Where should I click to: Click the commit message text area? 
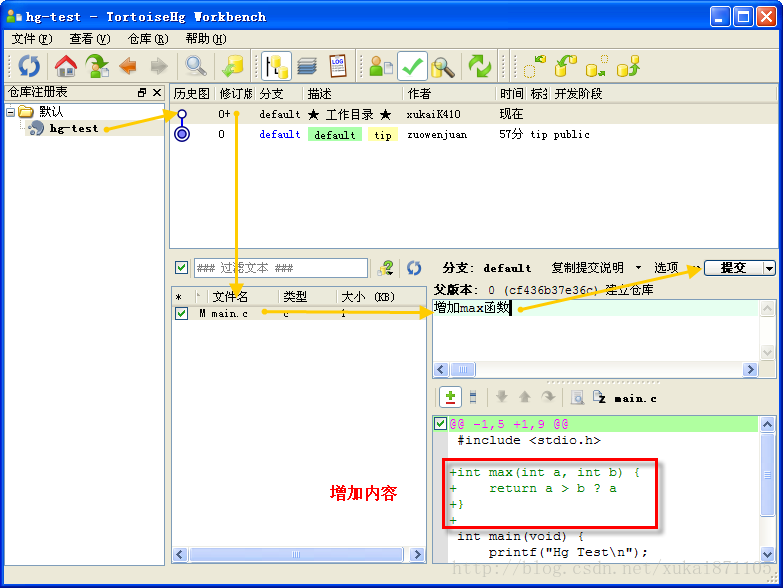click(596, 330)
